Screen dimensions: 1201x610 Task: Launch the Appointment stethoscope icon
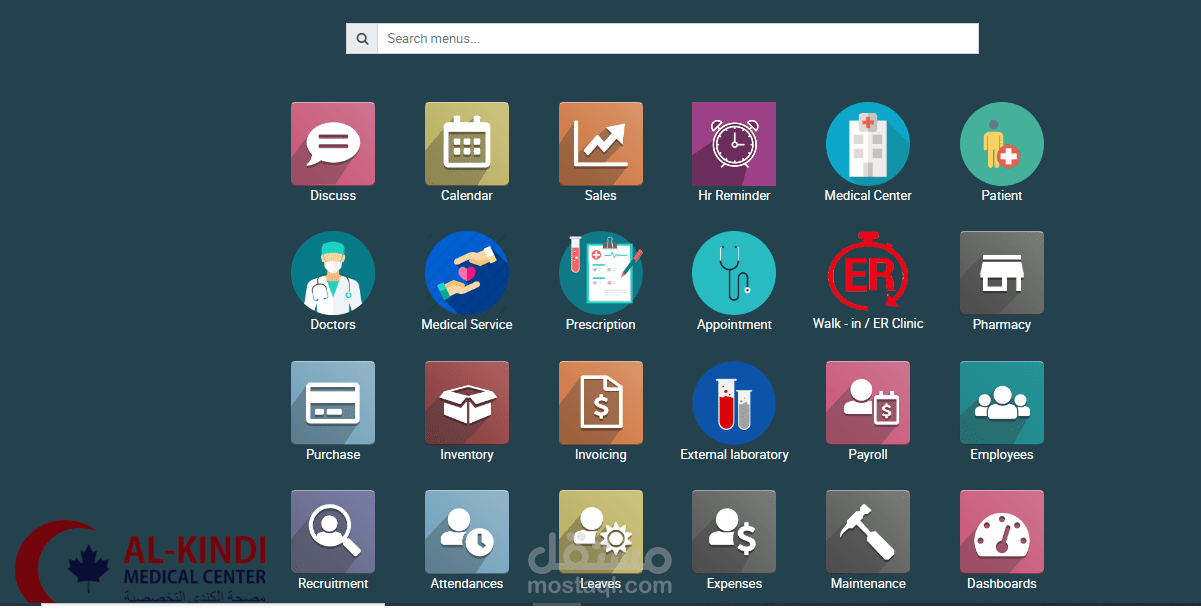tap(734, 272)
